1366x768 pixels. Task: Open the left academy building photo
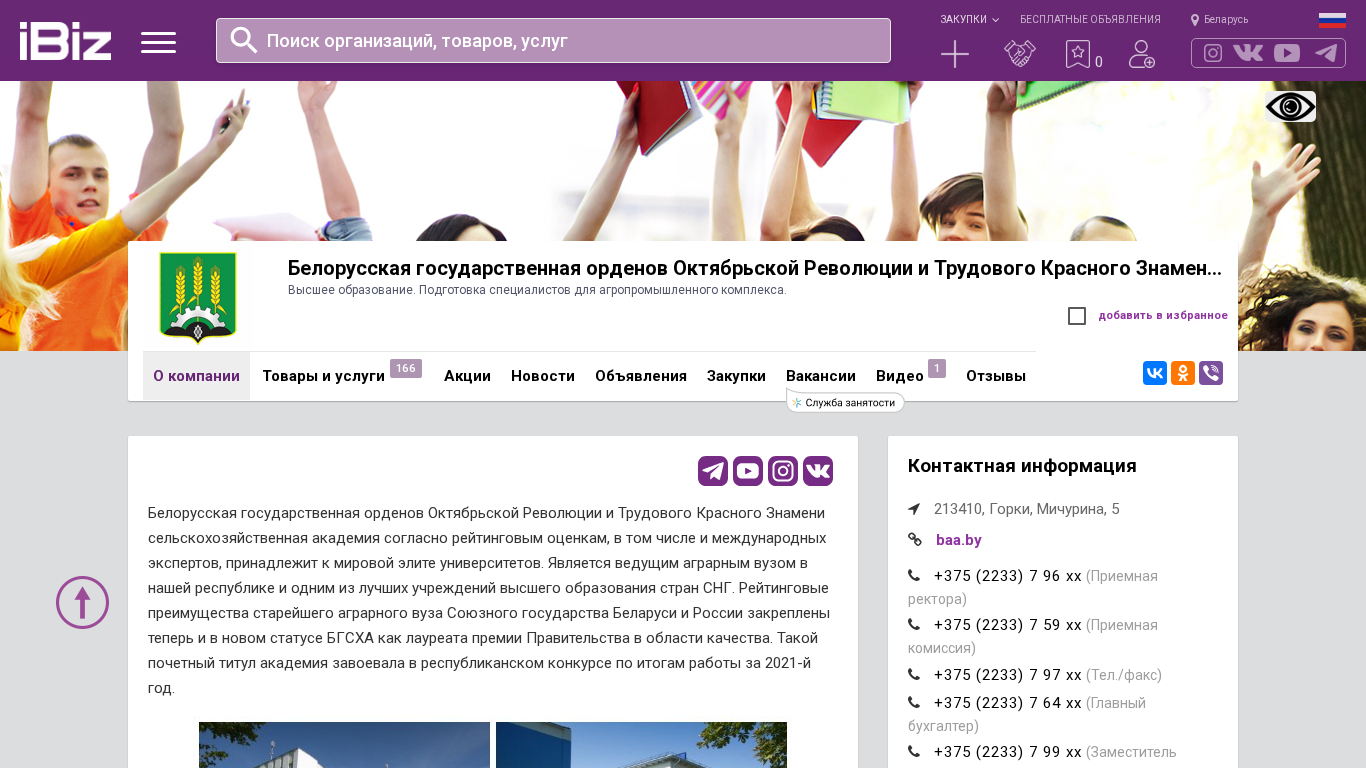click(344, 745)
